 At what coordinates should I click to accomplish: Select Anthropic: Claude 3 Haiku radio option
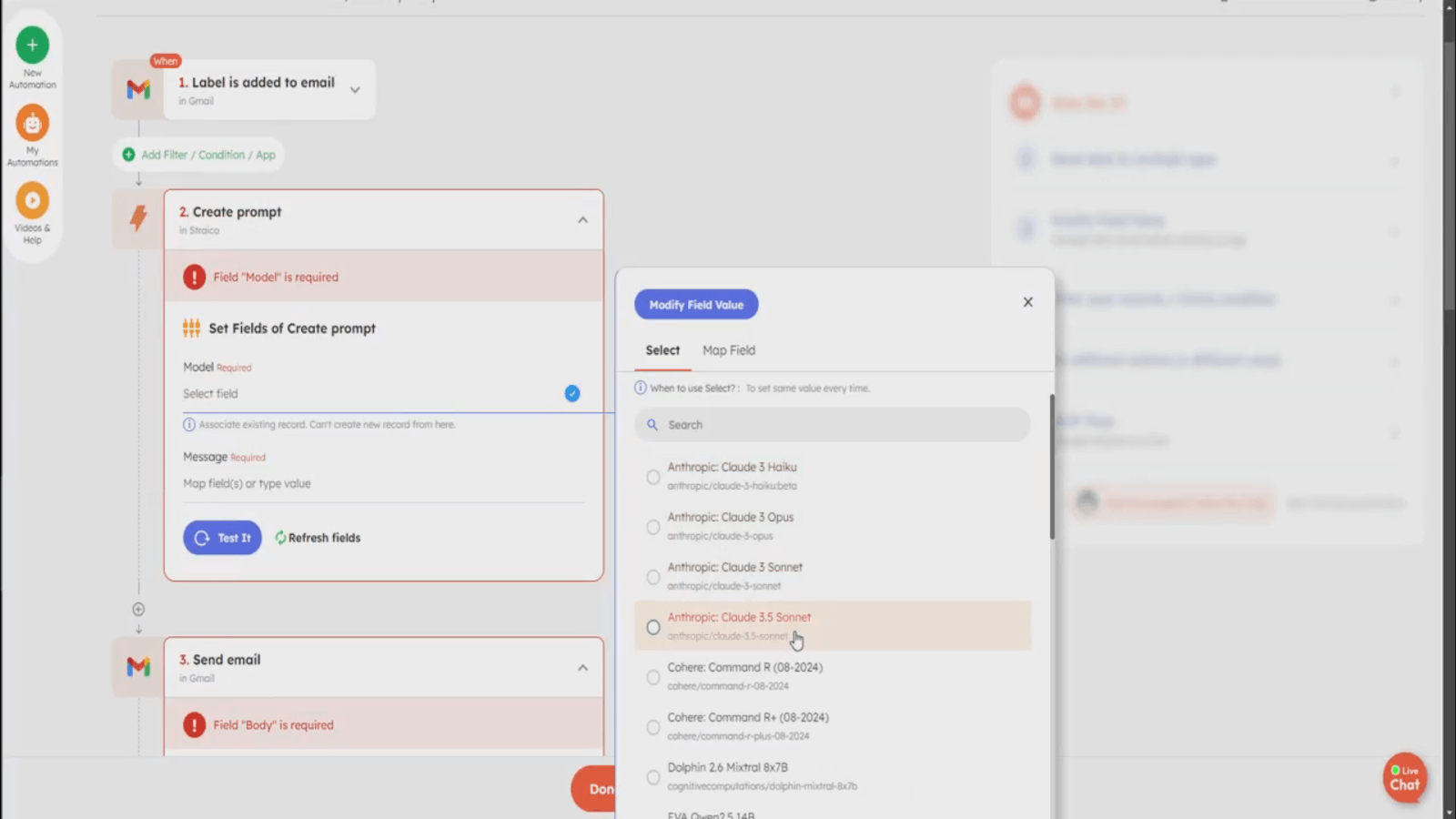pyautogui.click(x=653, y=477)
